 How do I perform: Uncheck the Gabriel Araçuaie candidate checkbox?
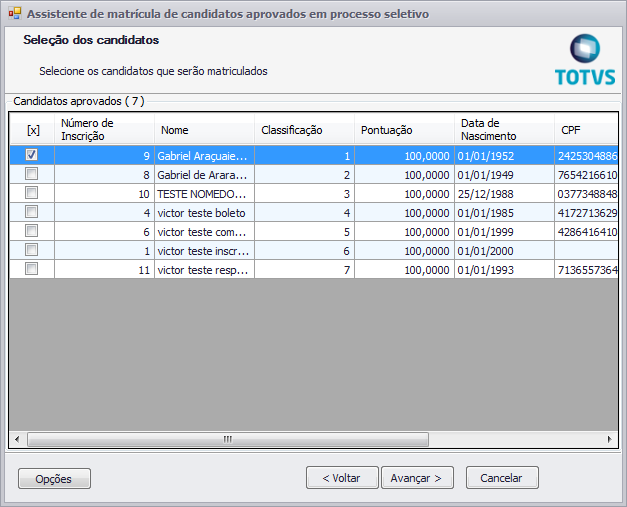tap(32, 155)
